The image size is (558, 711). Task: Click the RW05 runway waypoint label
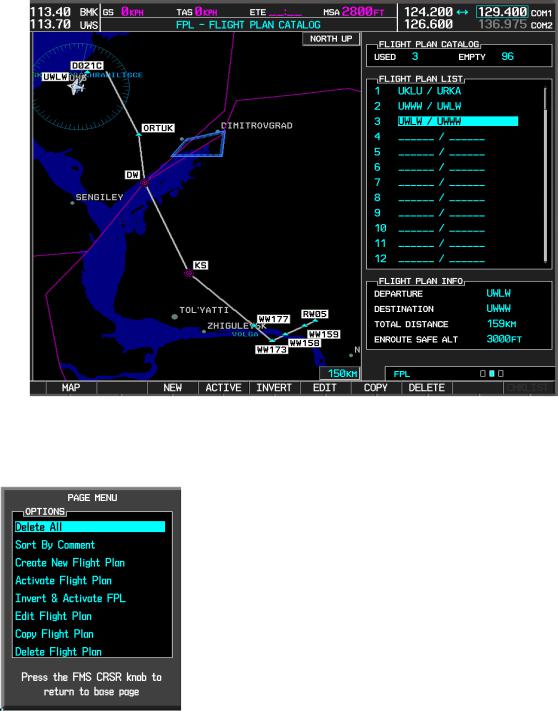point(315,314)
